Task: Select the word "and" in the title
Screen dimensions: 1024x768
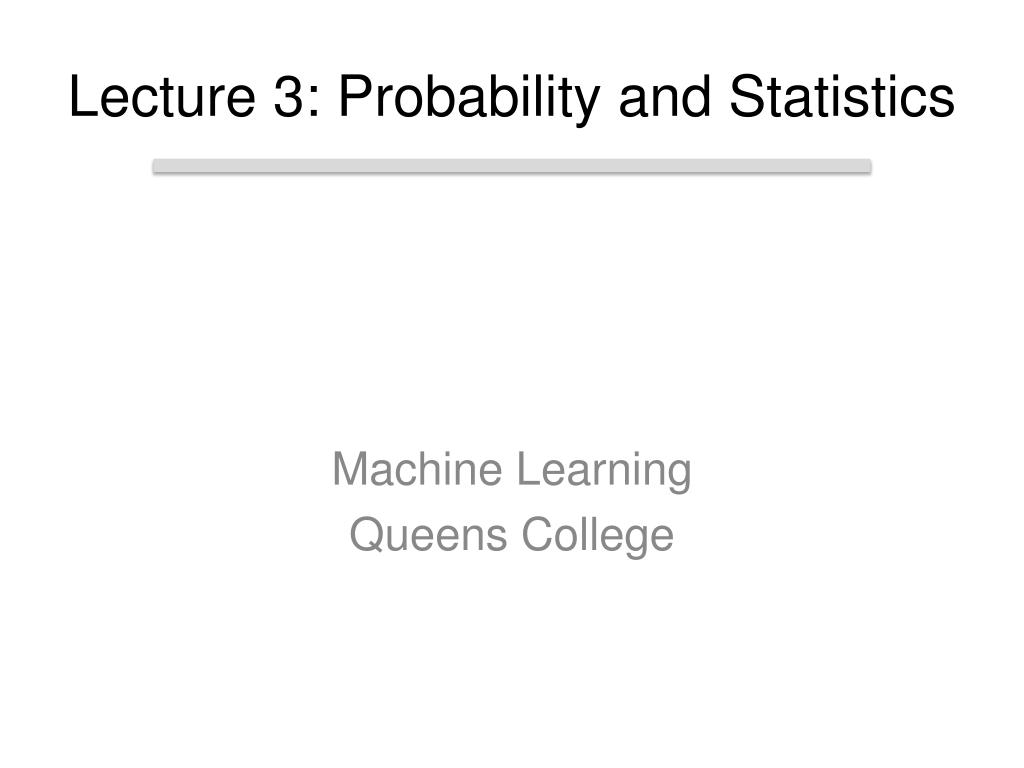Action: pyautogui.click(x=664, y=97)
